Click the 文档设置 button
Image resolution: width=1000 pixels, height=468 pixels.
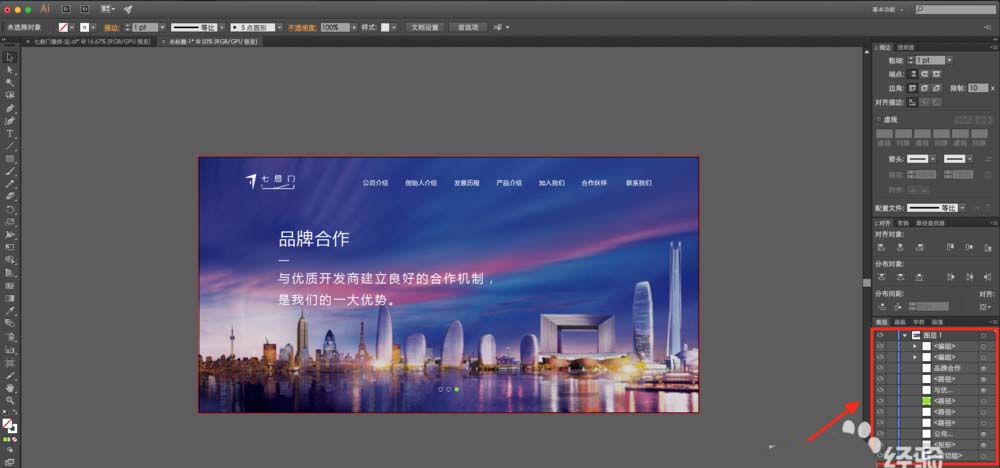424,27
